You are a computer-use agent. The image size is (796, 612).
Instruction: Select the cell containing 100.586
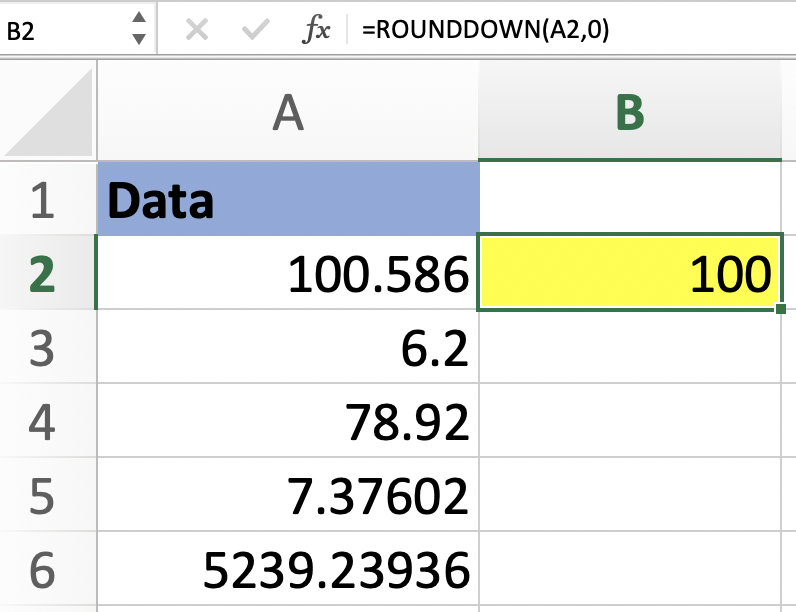[288, 273]
